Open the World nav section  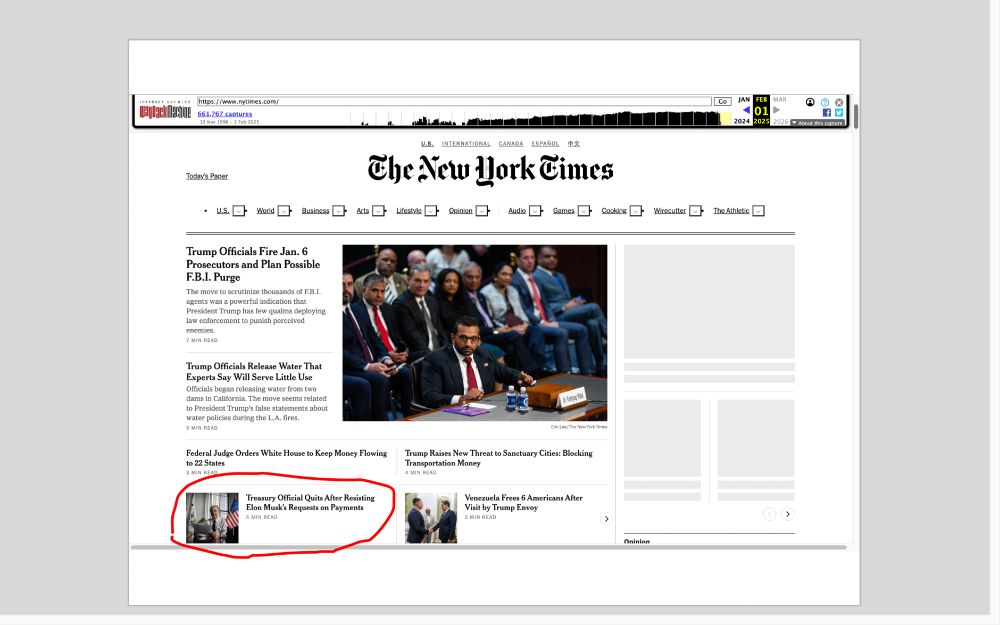[265, 210]
